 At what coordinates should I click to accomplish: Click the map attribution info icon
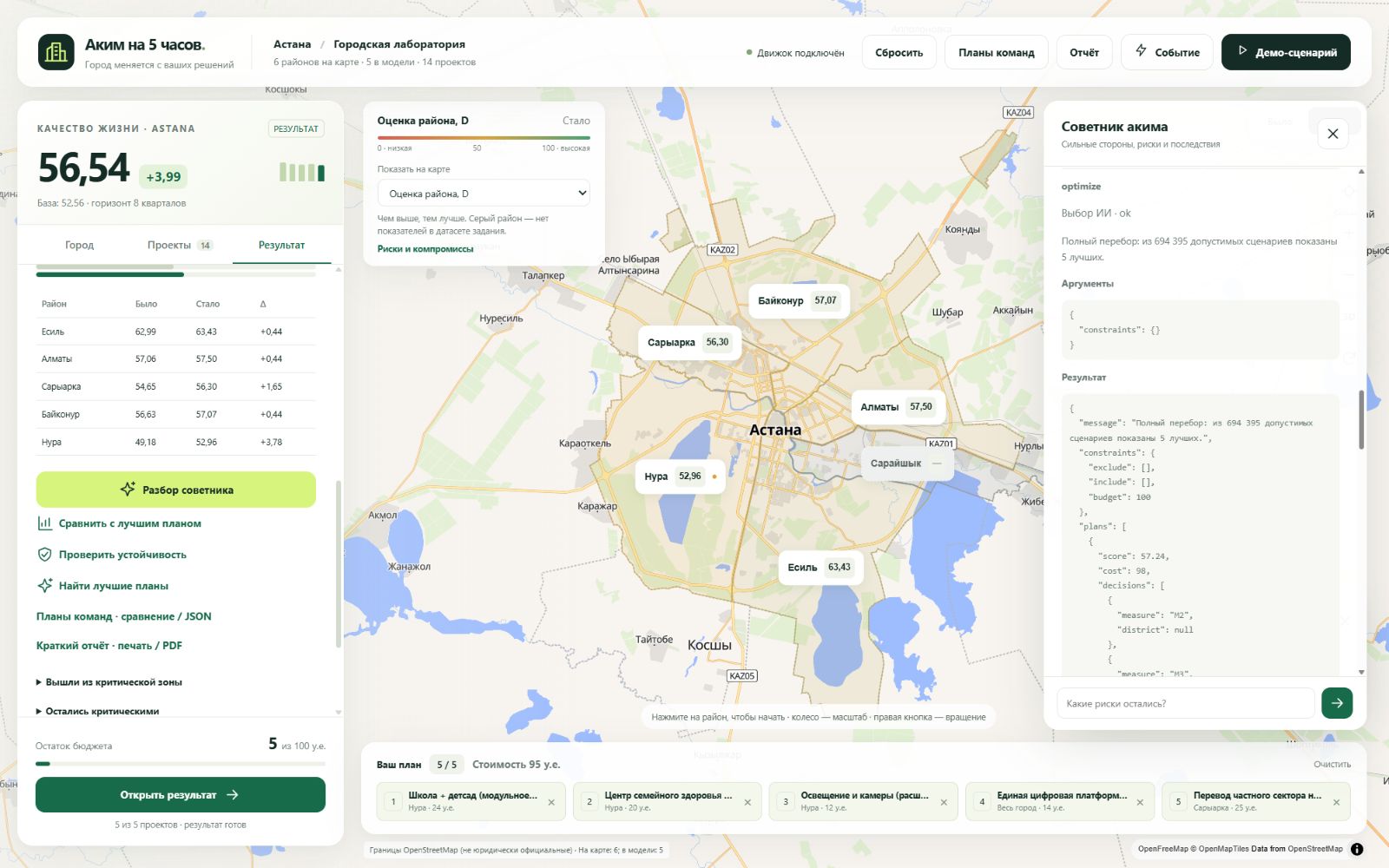click(x=1357, y=849)
